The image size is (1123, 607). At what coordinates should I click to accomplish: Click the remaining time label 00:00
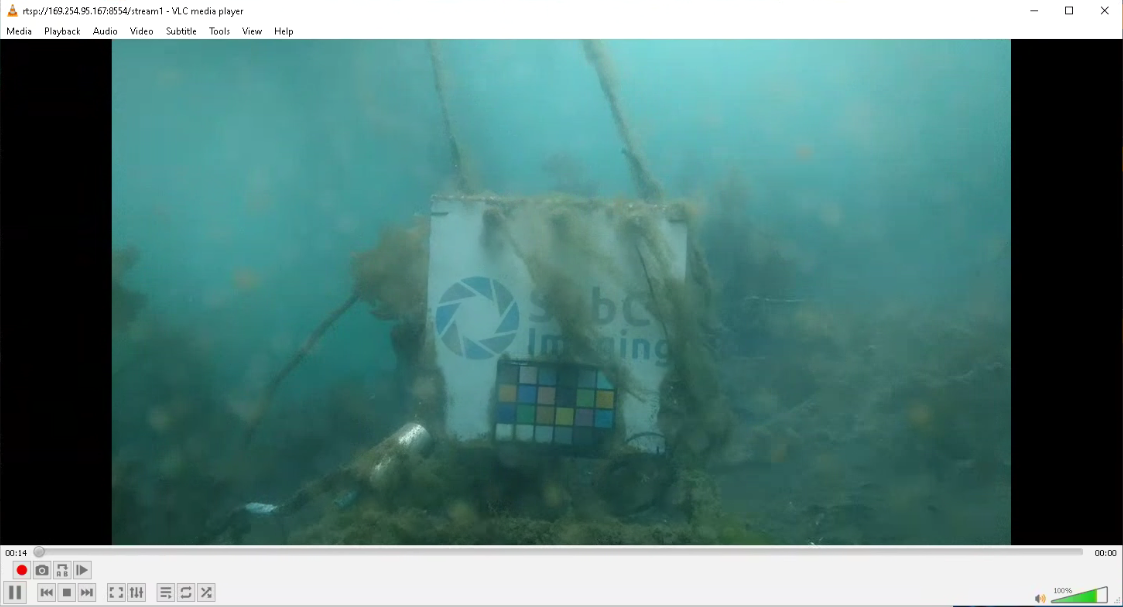pos(1105,552)
